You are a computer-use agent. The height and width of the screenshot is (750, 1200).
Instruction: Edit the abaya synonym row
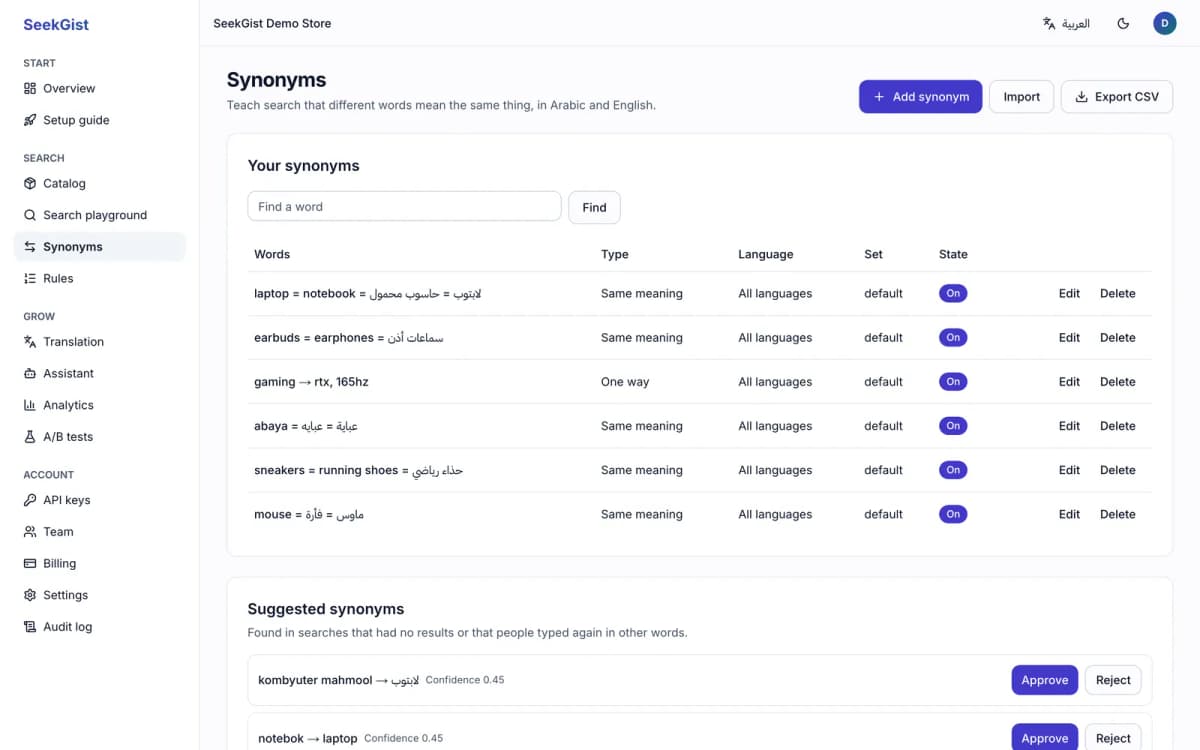click(x=1069, y=426)
